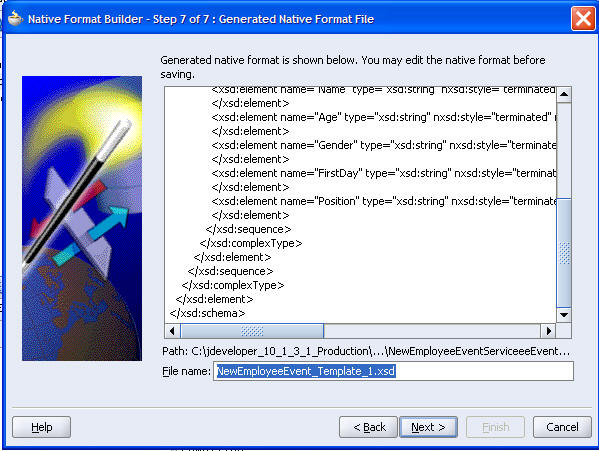Click the line with element name "Gender"
This screenshot has width=599, height=451.
click(383, 145)
